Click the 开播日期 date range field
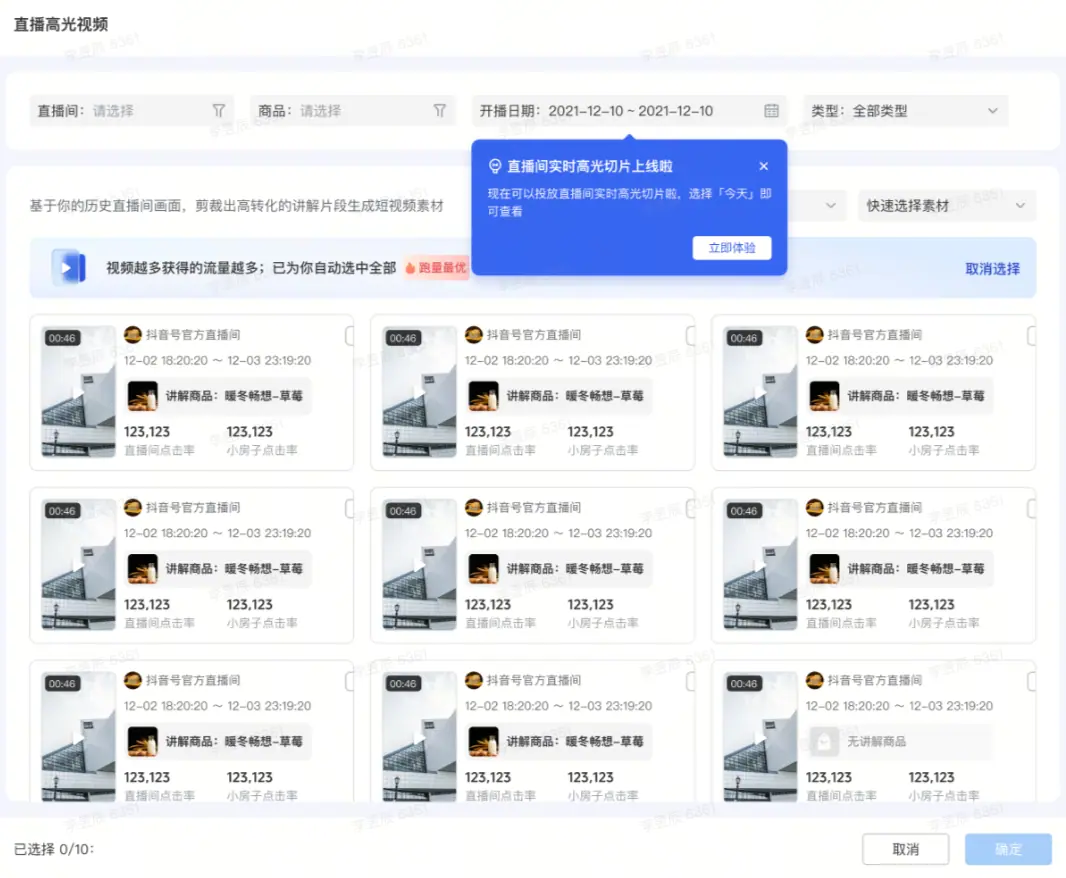1066x878 pixels. point(630,110)
